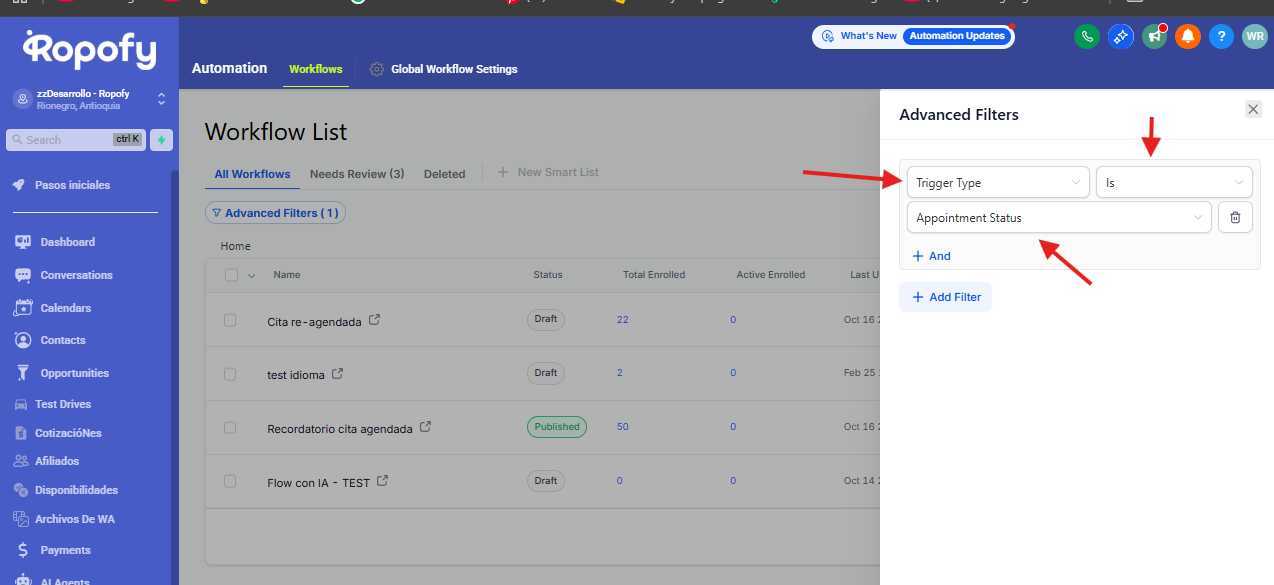This screenshot has width=1274, height=585.
Task: Select the Recordatorio cita agendada checkbox
Action: 230,427
